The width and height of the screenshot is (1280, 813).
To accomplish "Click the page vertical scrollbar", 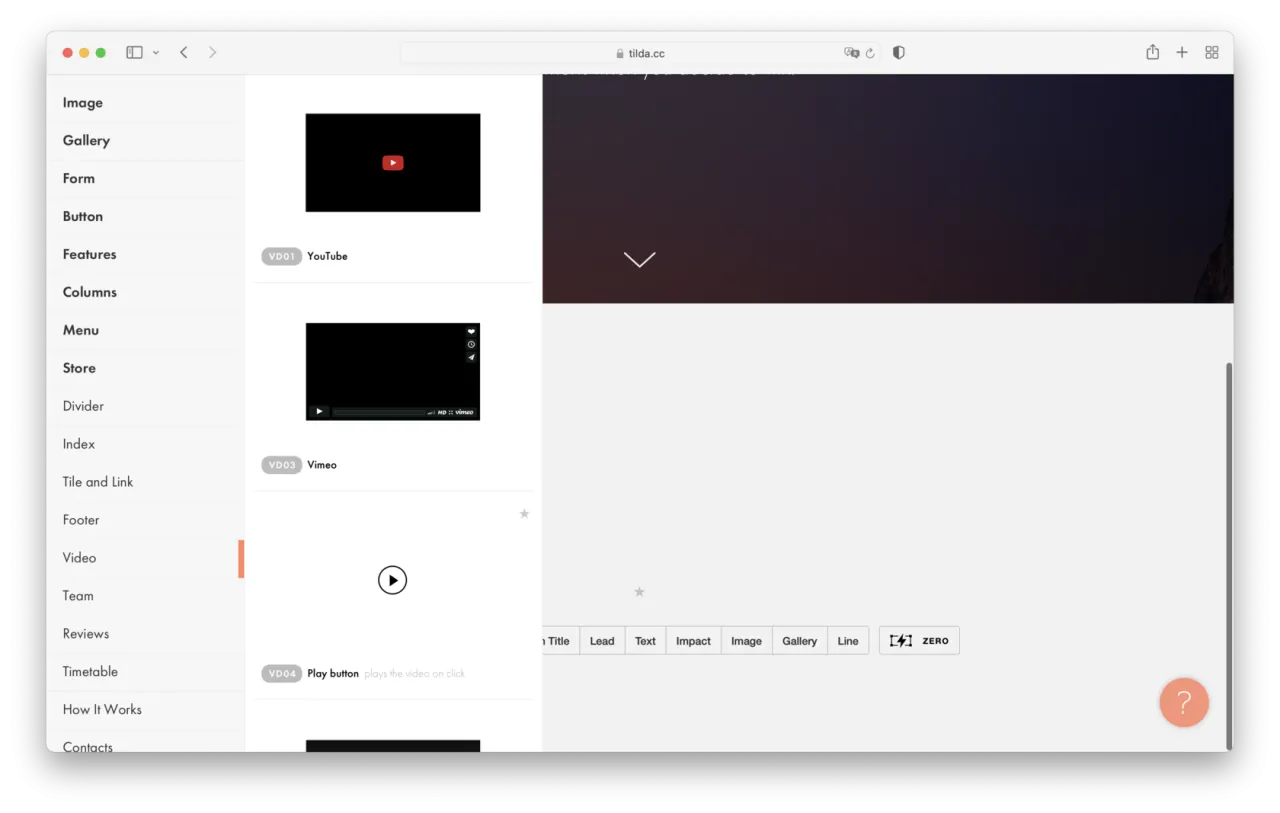I will [x=1229, y=555].
